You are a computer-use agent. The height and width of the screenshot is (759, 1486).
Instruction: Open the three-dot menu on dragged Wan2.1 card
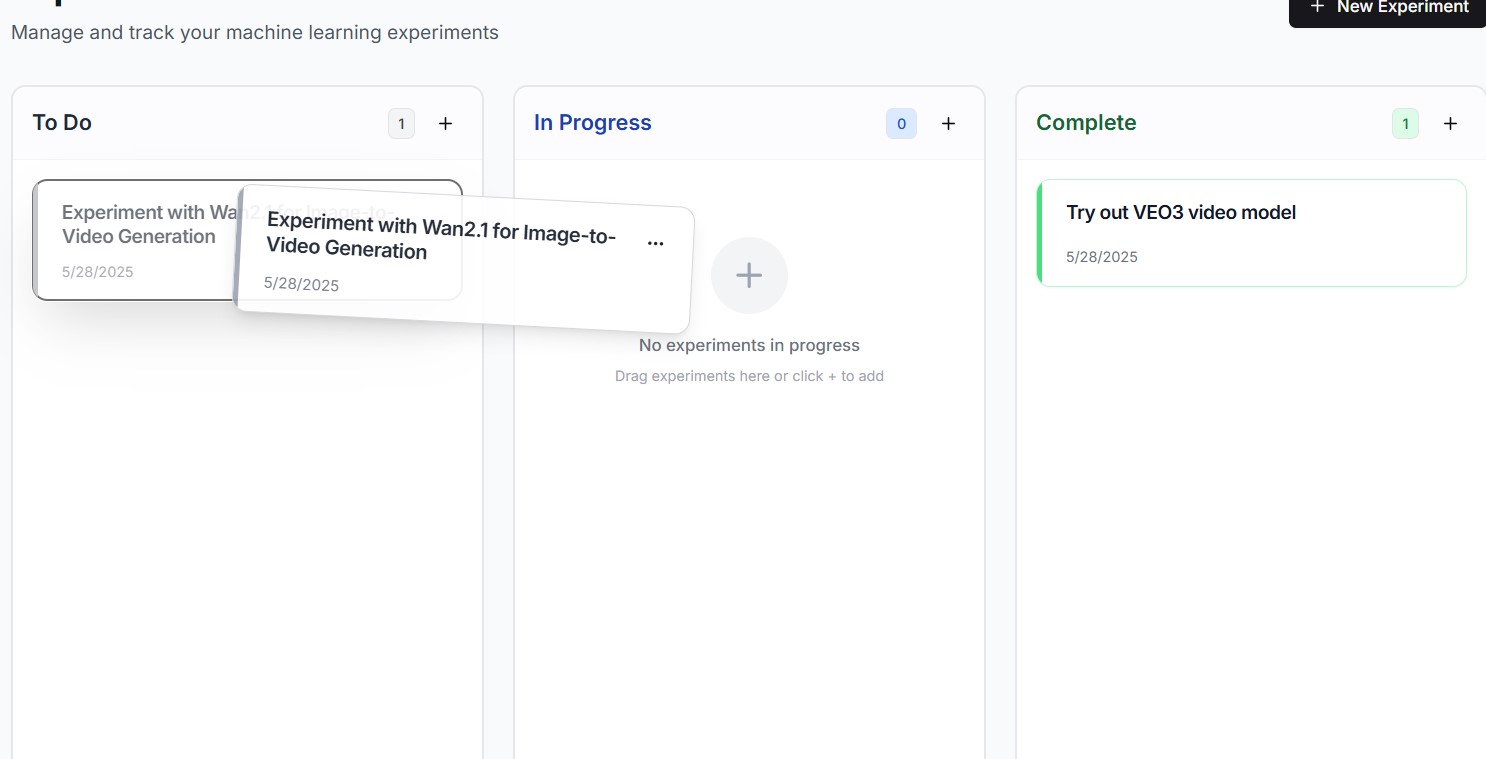pyautogui.click(x=655, y=243)
